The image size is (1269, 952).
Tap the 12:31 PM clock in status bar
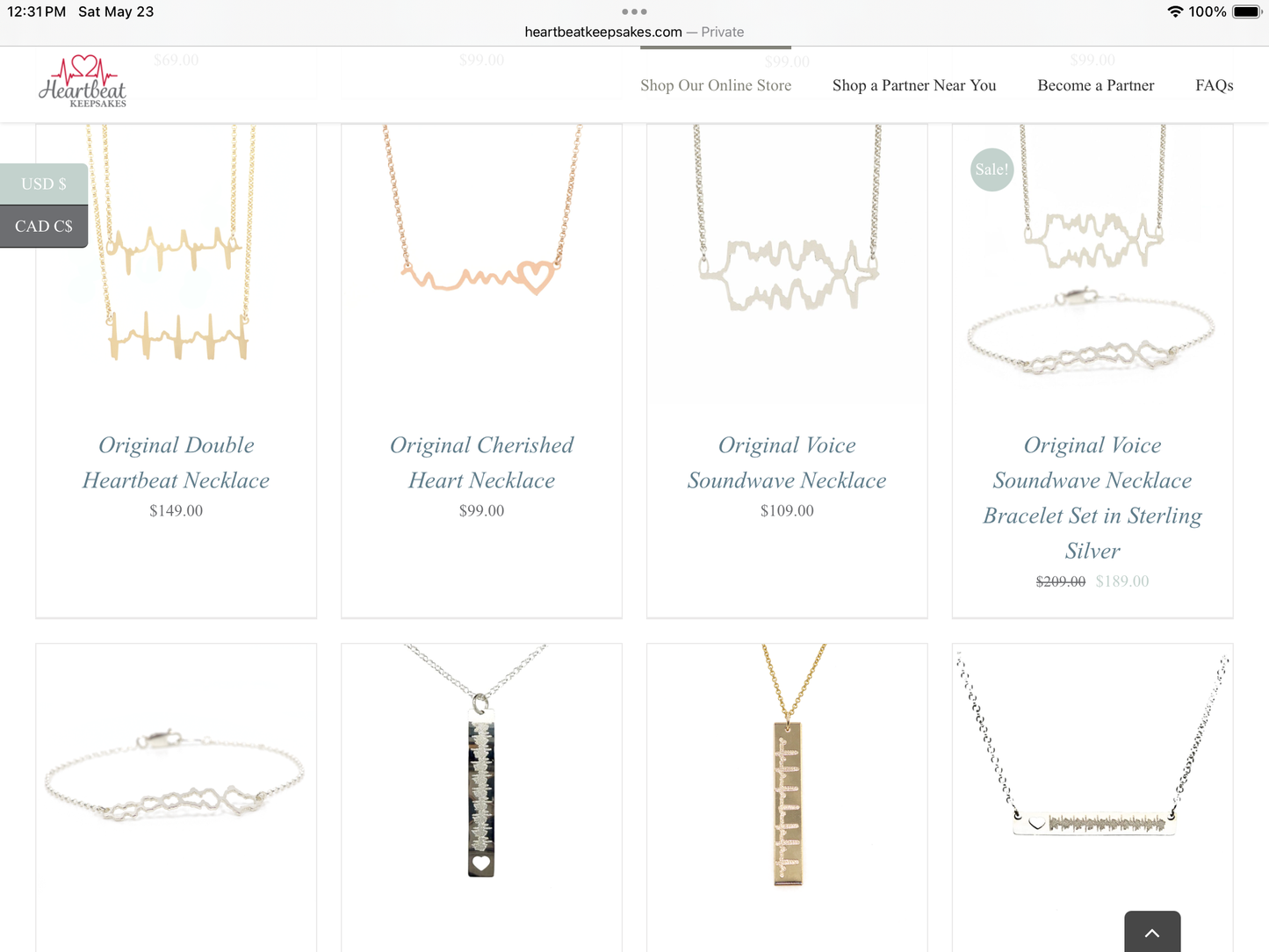(36, 11)
